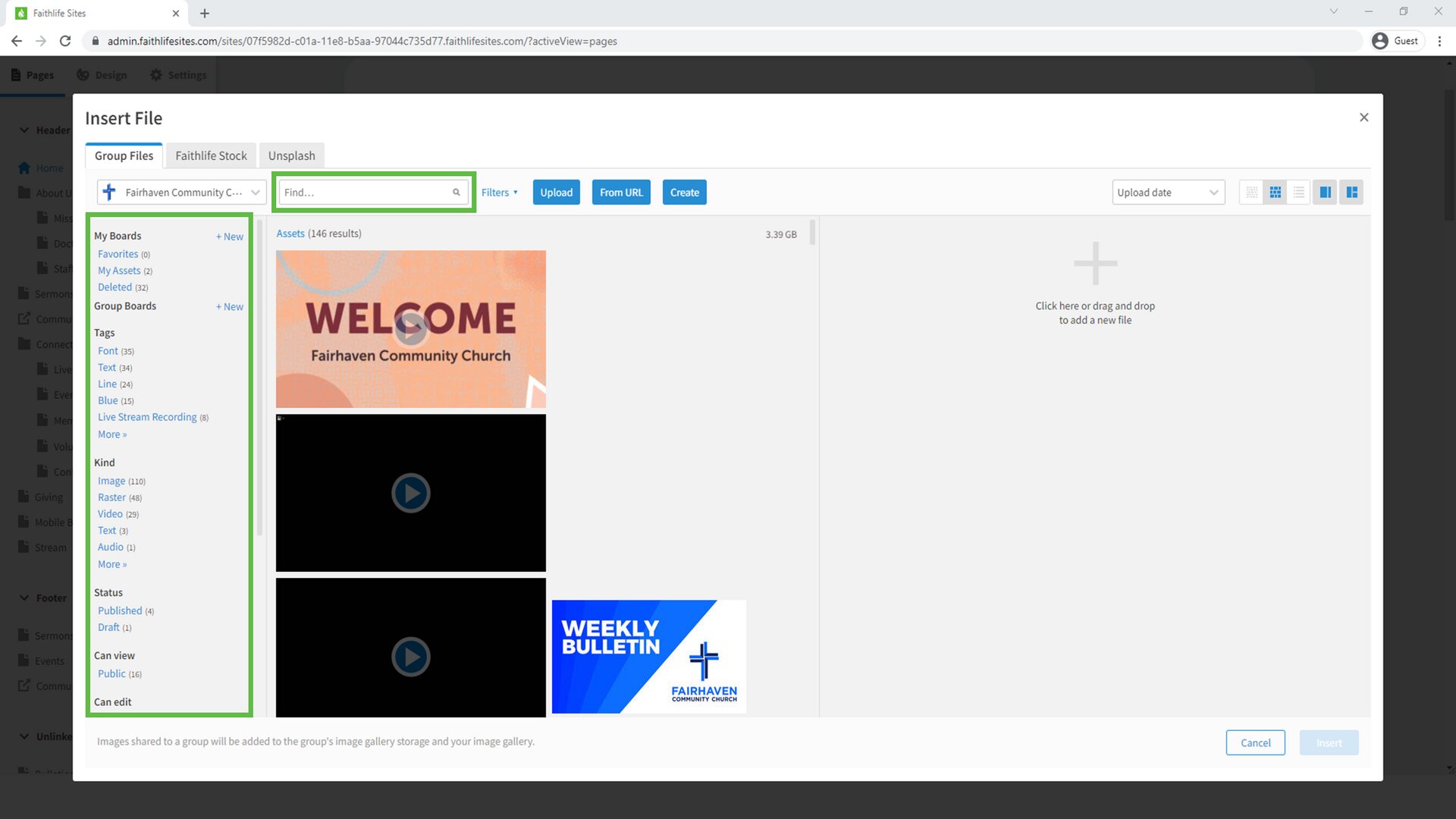The width and height of the screenshot is (1456, 819).
Task: Filter by Raster kind
Action: pos(111,497)
